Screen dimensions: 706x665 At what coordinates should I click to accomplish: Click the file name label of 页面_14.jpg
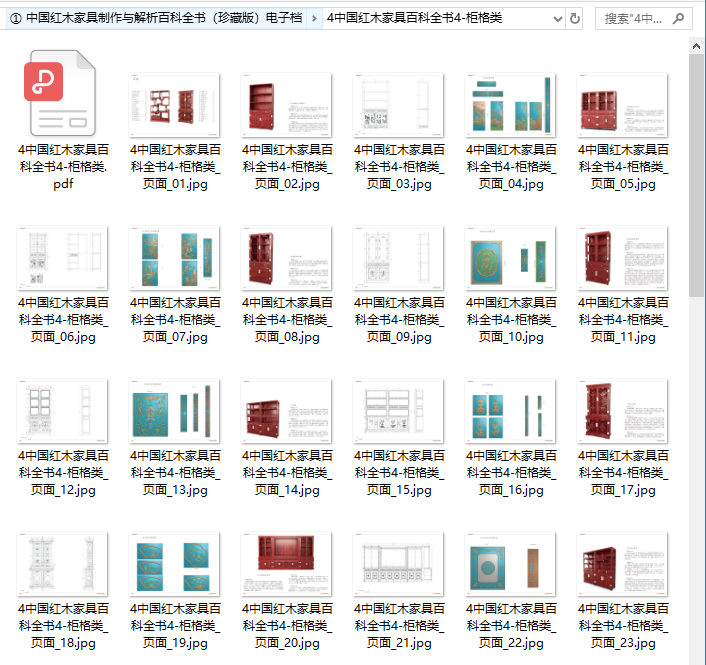pyautogui.click(x=287, y=473)
